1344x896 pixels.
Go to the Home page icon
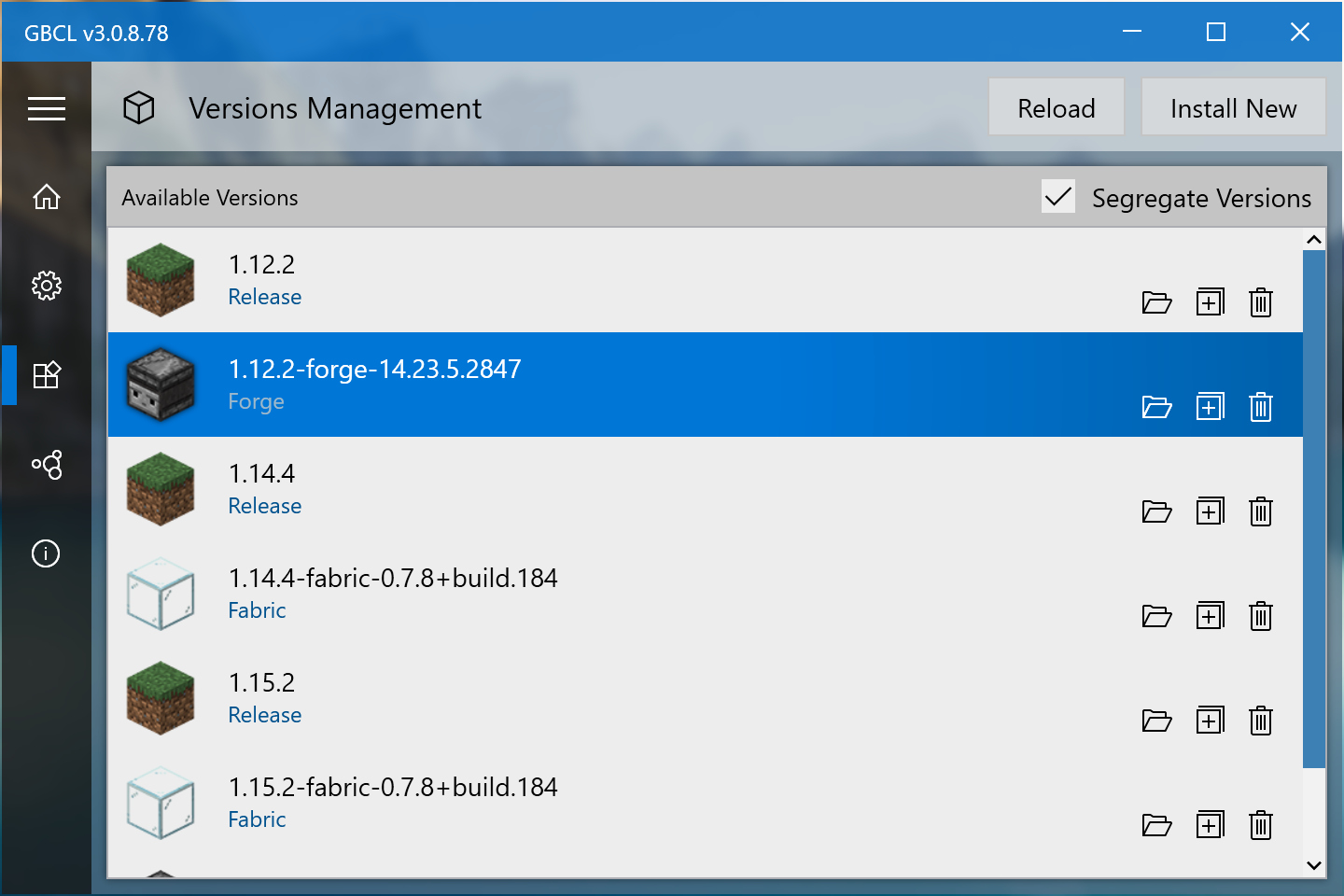(46, 196)
